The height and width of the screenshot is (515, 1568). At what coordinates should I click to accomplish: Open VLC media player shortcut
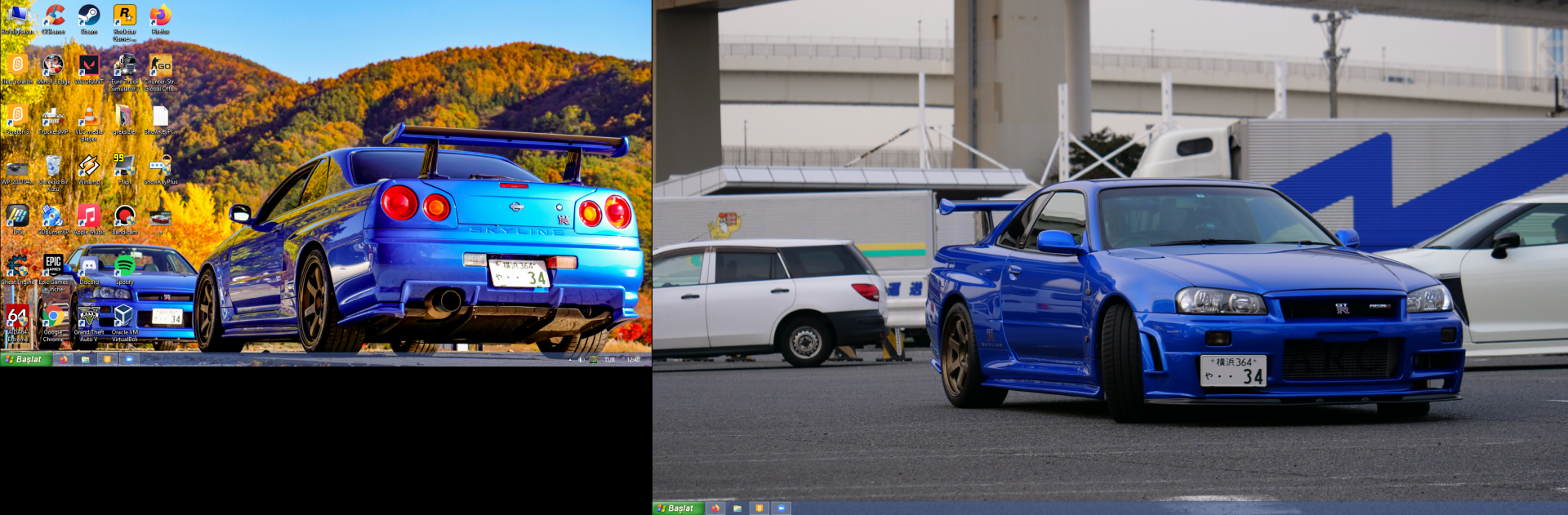(x=89, y=123)
